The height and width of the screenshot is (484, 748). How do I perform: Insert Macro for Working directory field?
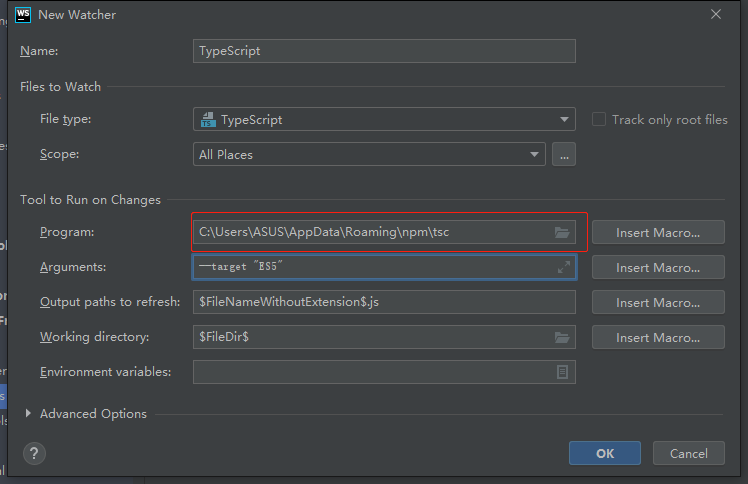coord(658,337)
